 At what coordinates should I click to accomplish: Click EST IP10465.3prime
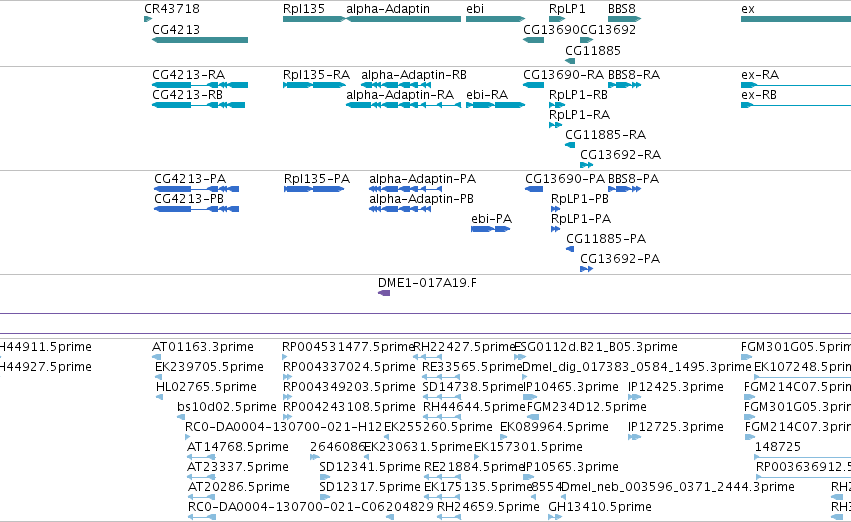tap(530, 398)
